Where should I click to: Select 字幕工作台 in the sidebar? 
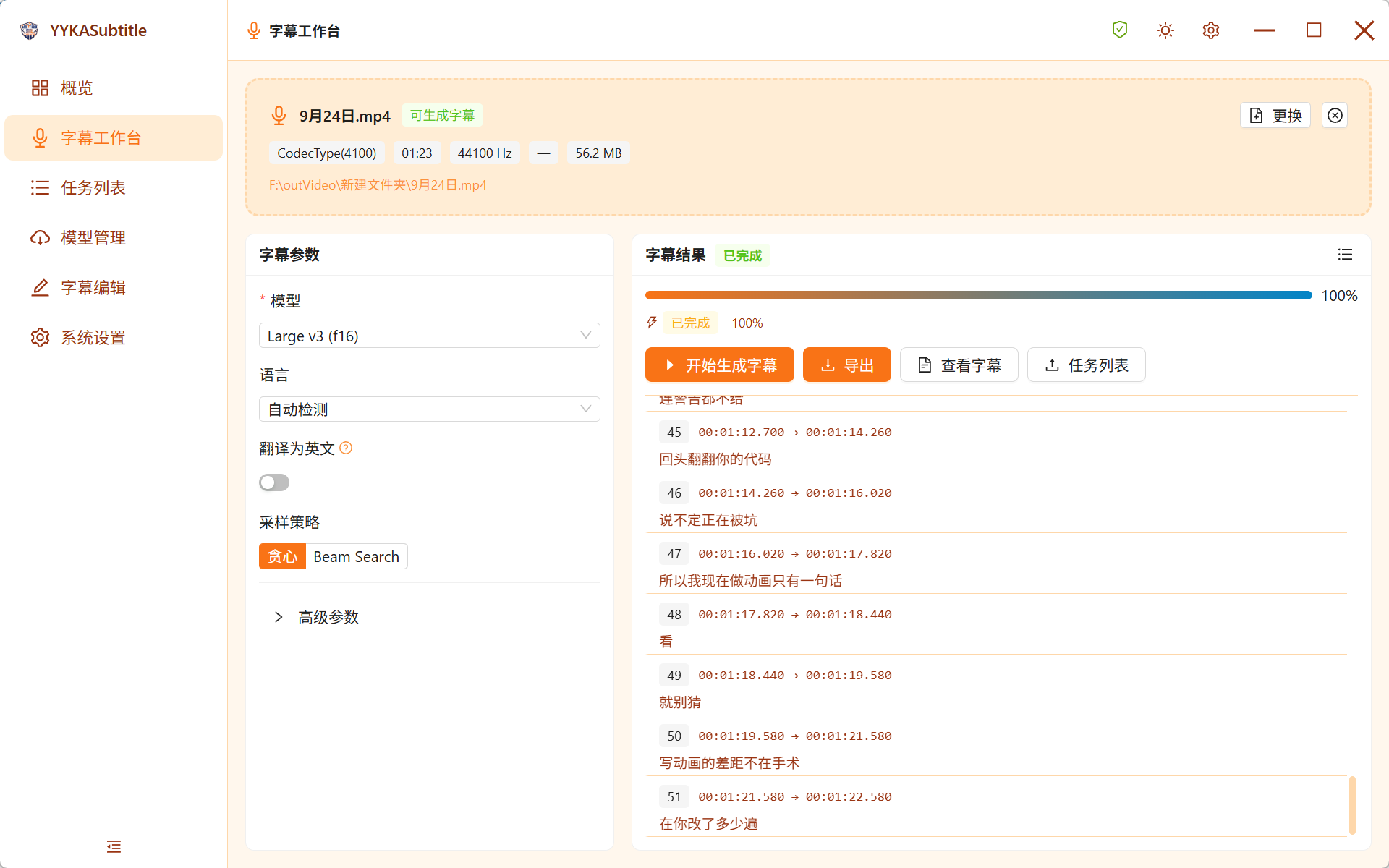[x=114, y=138]
